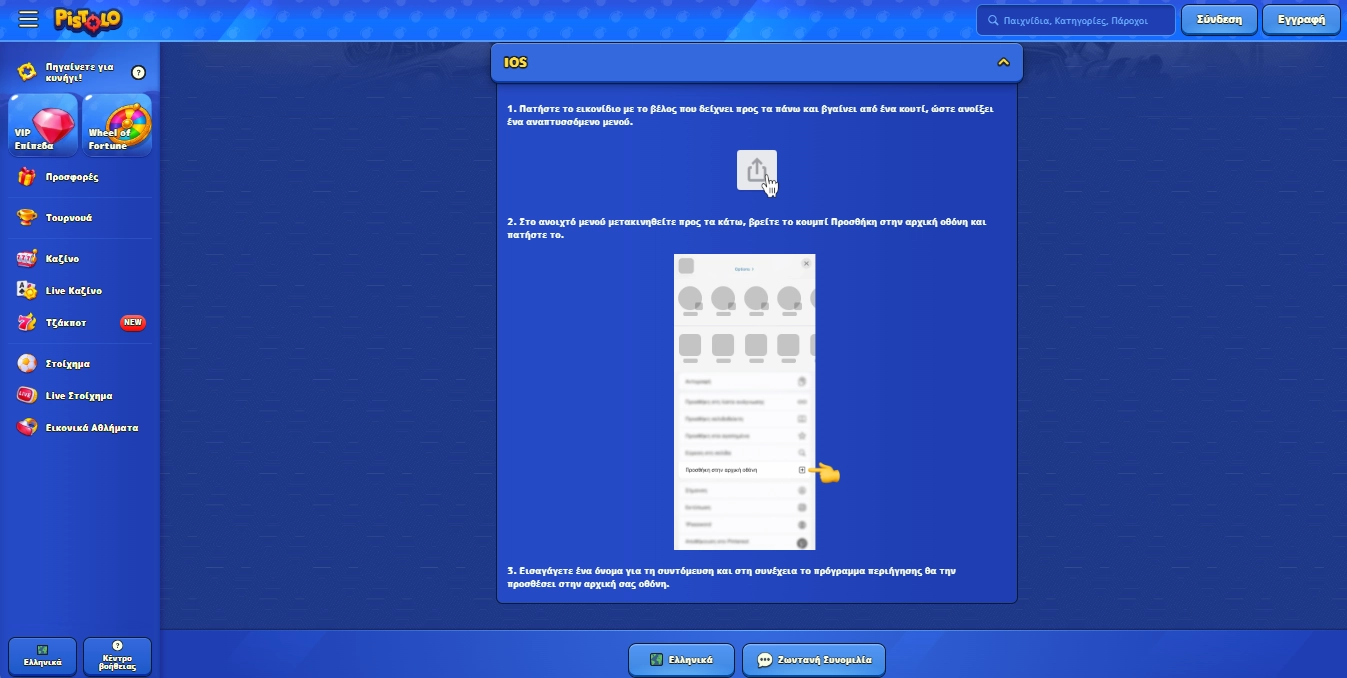The image size is (1347, 678).
Task: Open the Τουρνουά trophy icon
Action: click(x=27, y=217)
